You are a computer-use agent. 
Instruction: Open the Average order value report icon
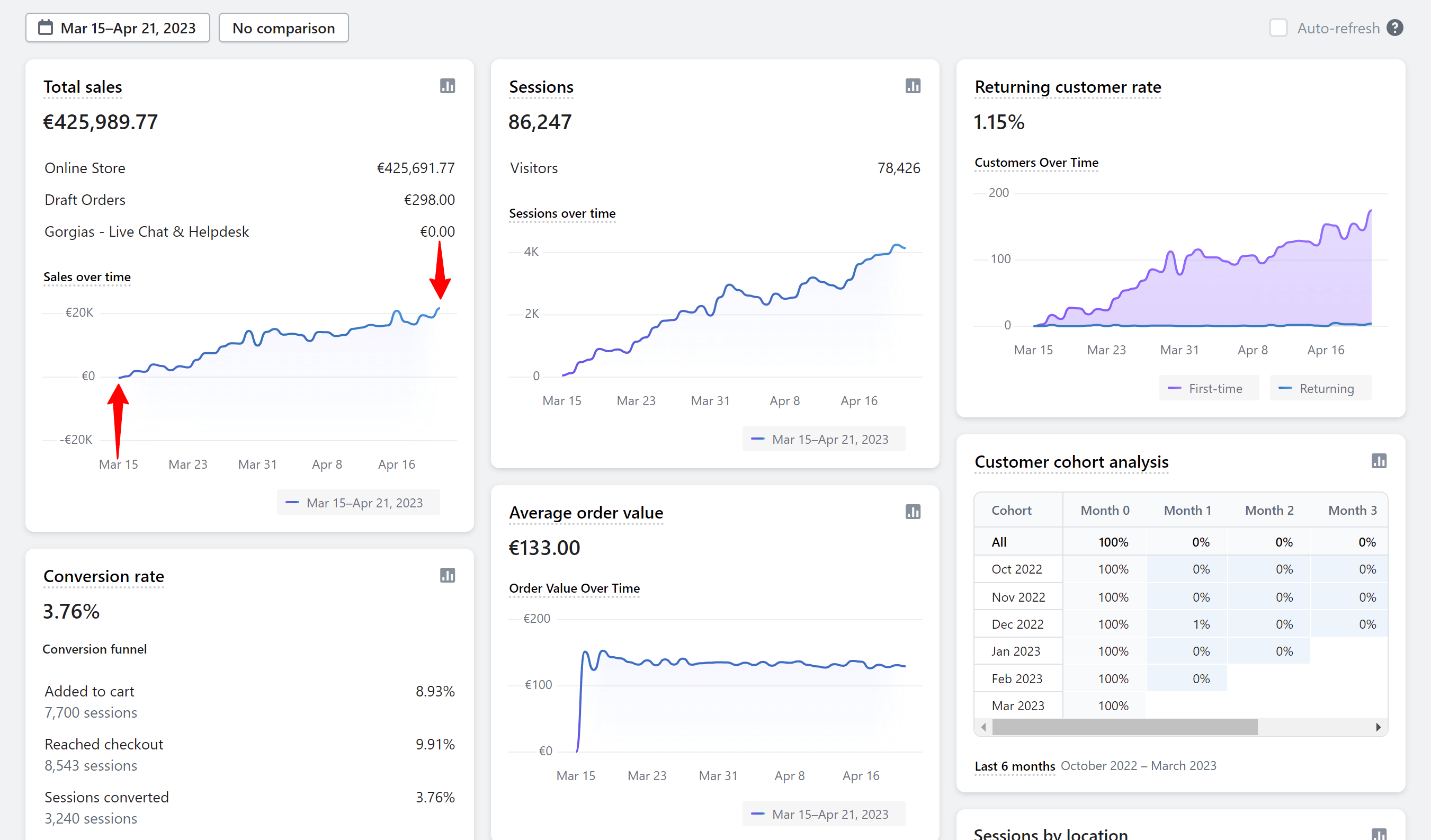(x=913, y=512)
